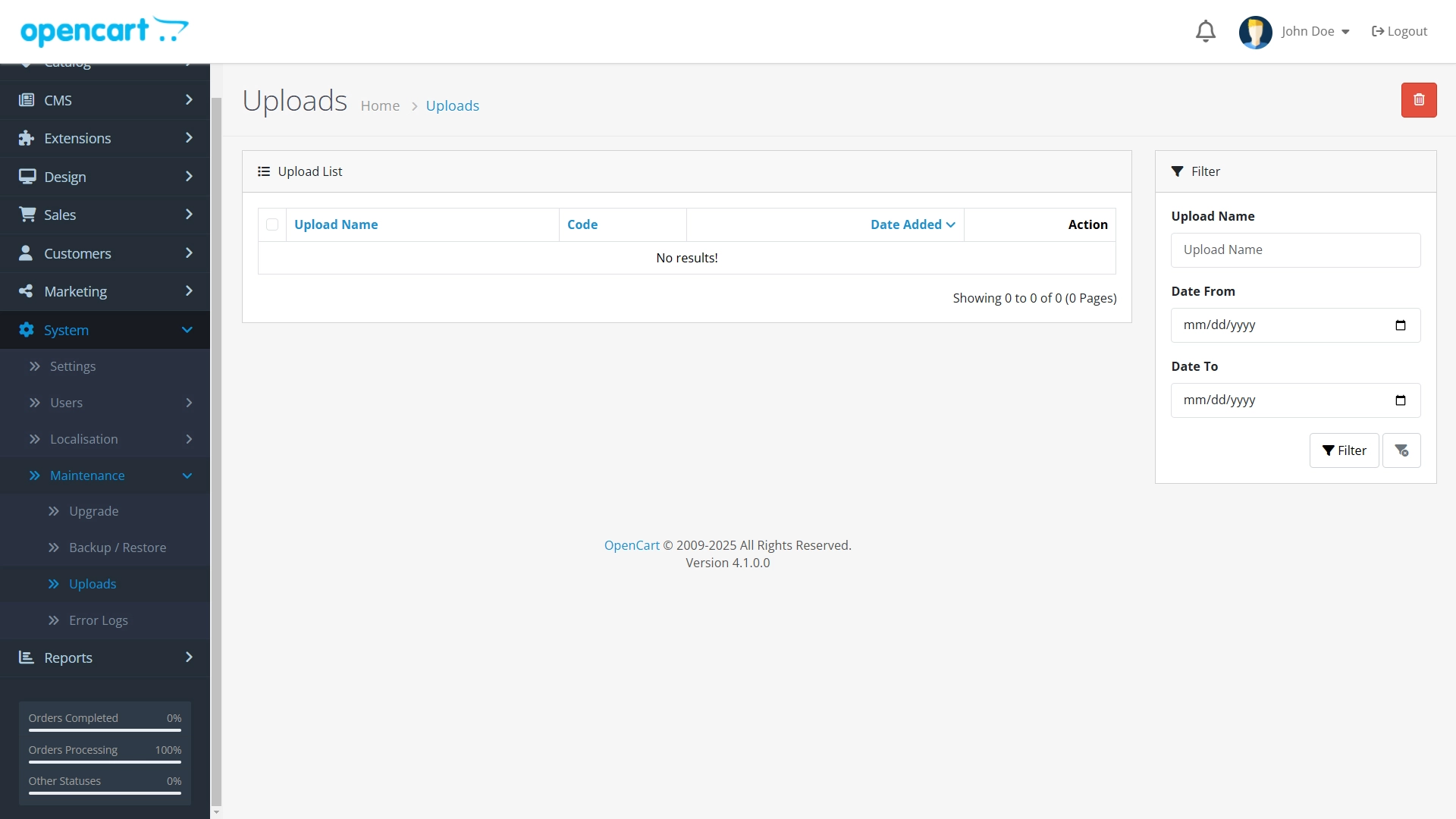Click the Upload List grid/list icon

(x=264, y=171)
